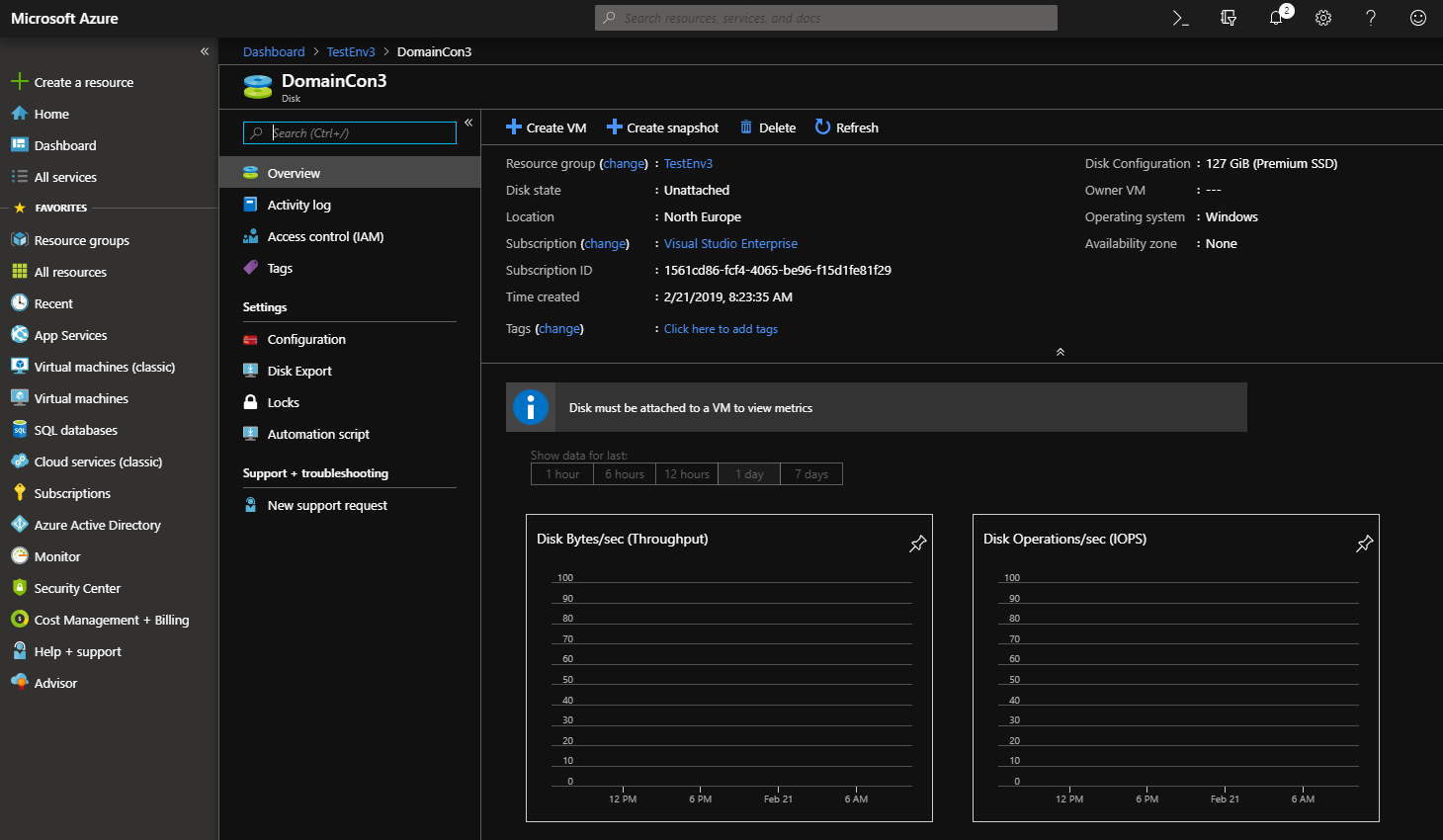Select the 1 hour time range
This screenshot has height=840, width=1443.
point(562,474)
